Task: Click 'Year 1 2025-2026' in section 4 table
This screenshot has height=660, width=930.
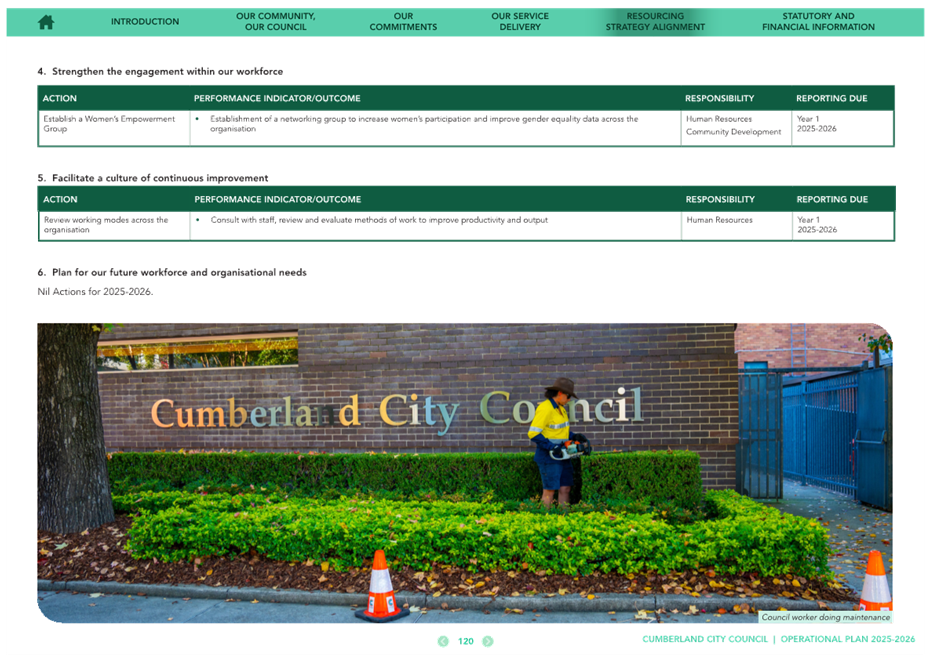Action: point(817,123)
